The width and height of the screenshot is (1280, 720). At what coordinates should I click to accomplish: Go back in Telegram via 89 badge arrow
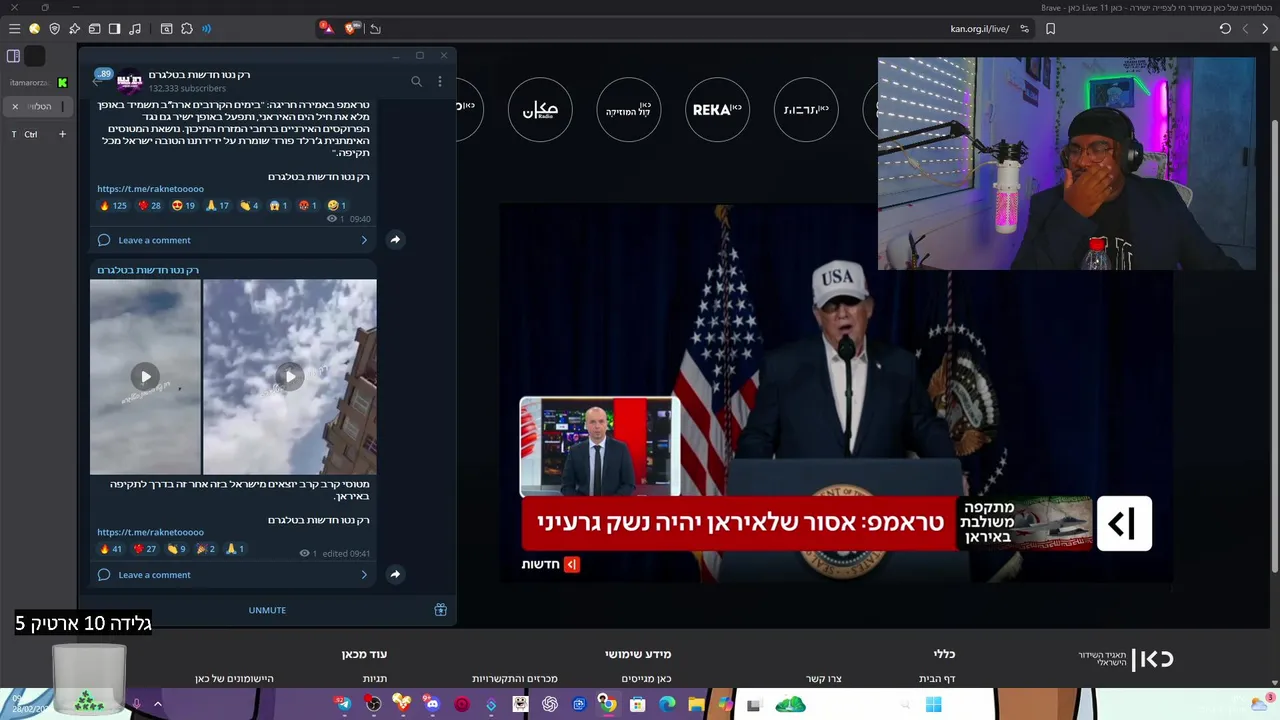coord(101,78)
